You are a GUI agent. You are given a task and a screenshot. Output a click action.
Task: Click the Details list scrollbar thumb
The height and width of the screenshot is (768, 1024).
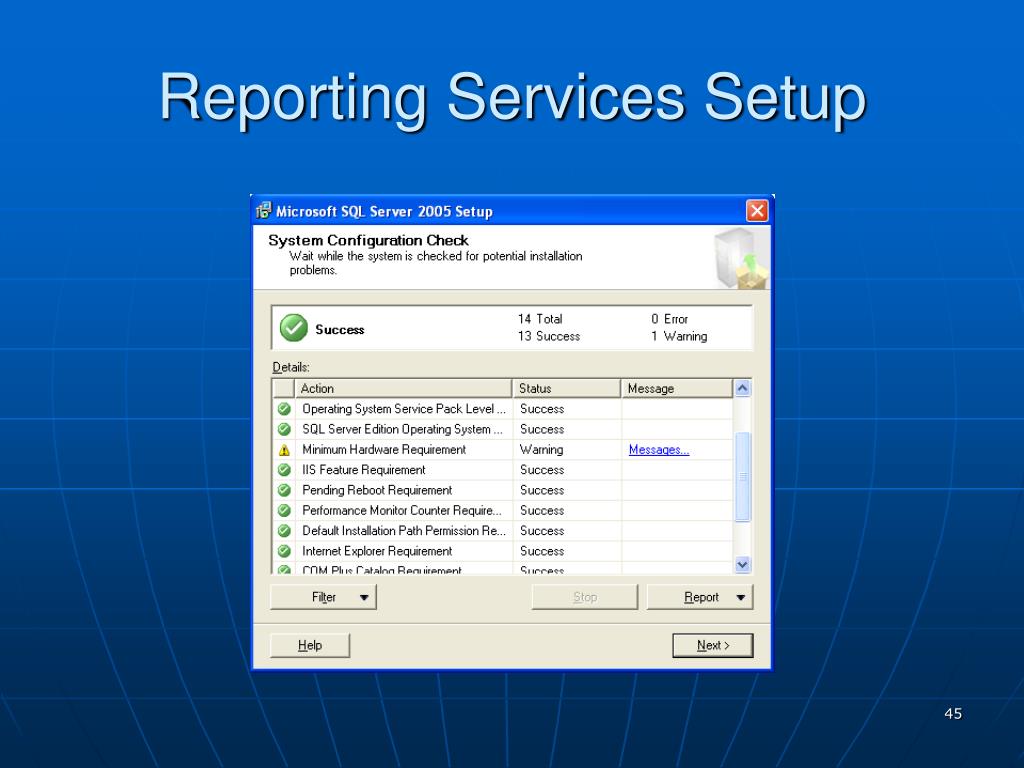pyautogui.click(x=743, y=477)
